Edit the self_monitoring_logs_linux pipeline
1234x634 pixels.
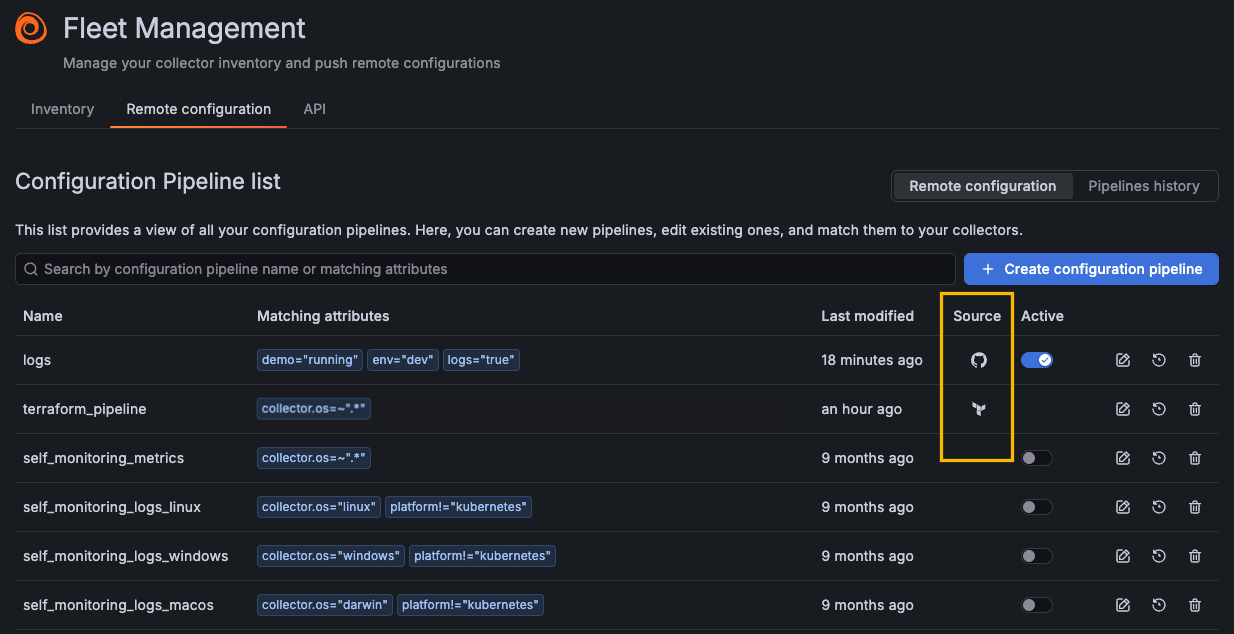[x=1122, y=507]
